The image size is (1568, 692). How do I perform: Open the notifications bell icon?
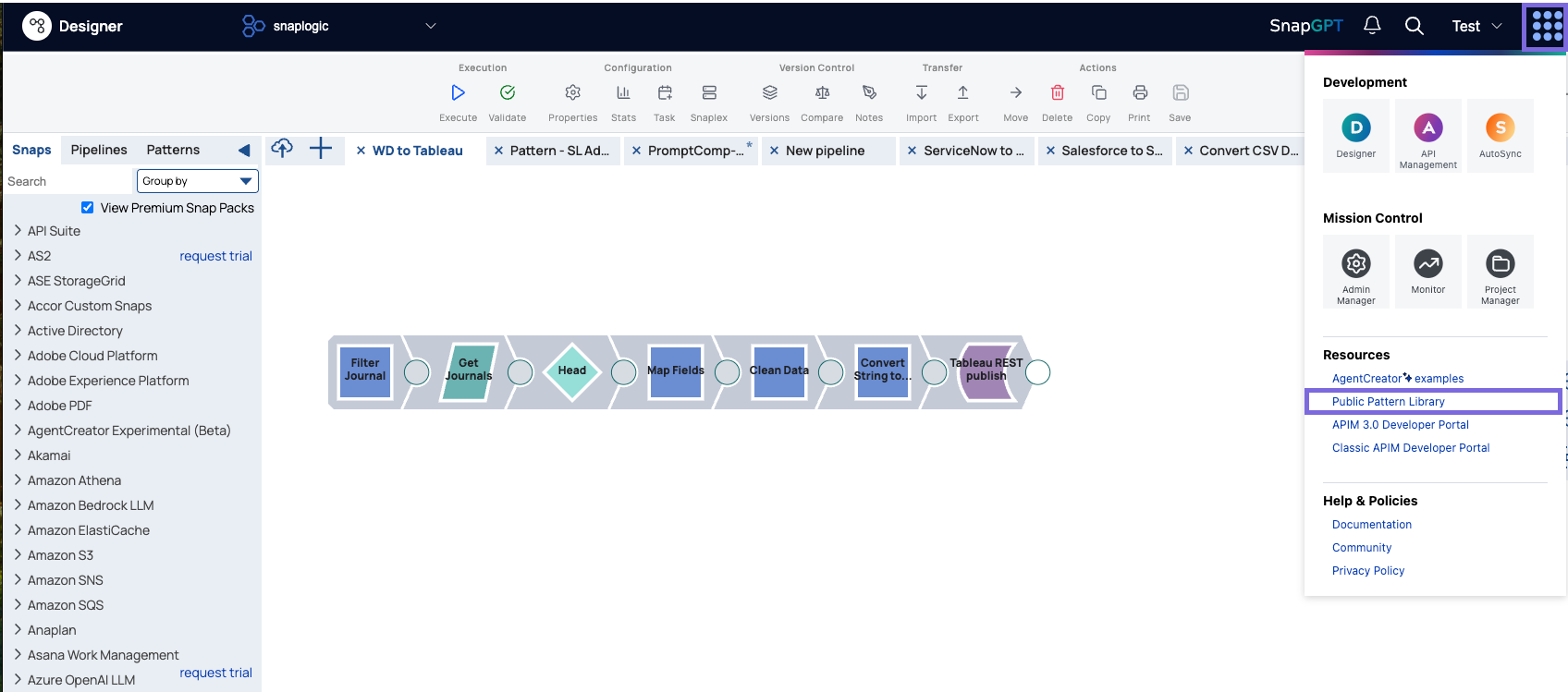click(1372, 26)
